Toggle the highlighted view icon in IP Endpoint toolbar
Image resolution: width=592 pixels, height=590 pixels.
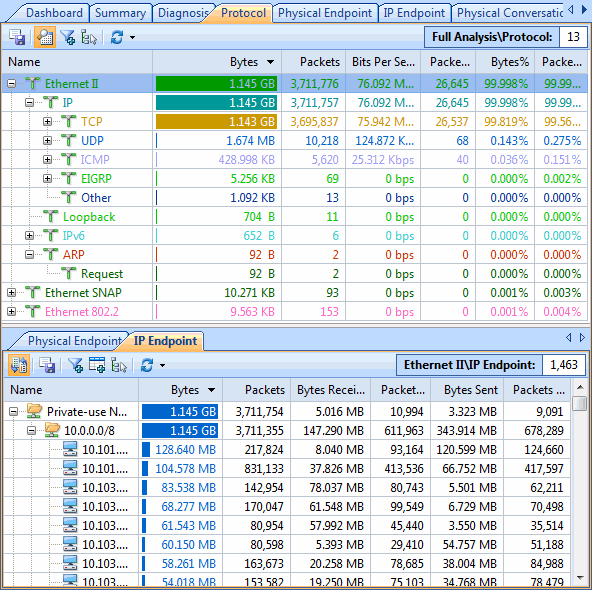pos(19,365)
